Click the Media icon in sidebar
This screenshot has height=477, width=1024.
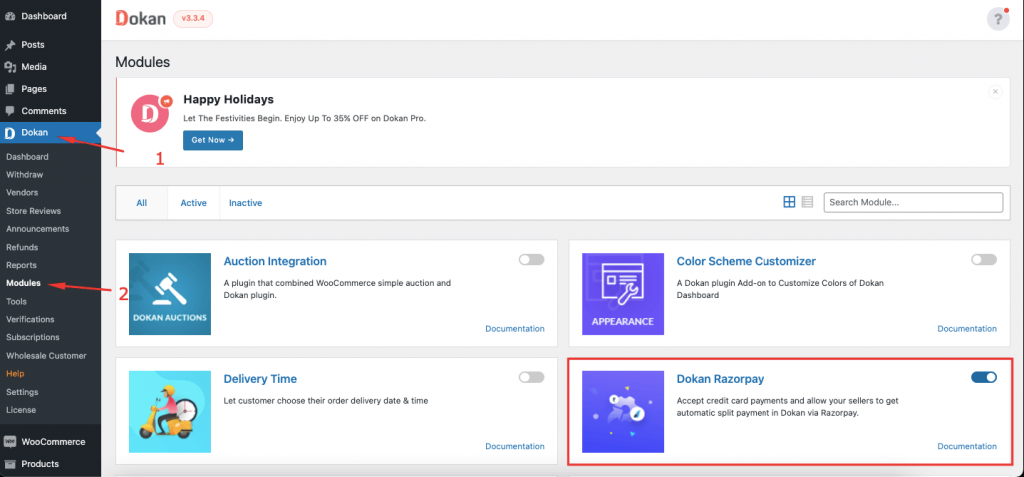coord(10,67)
